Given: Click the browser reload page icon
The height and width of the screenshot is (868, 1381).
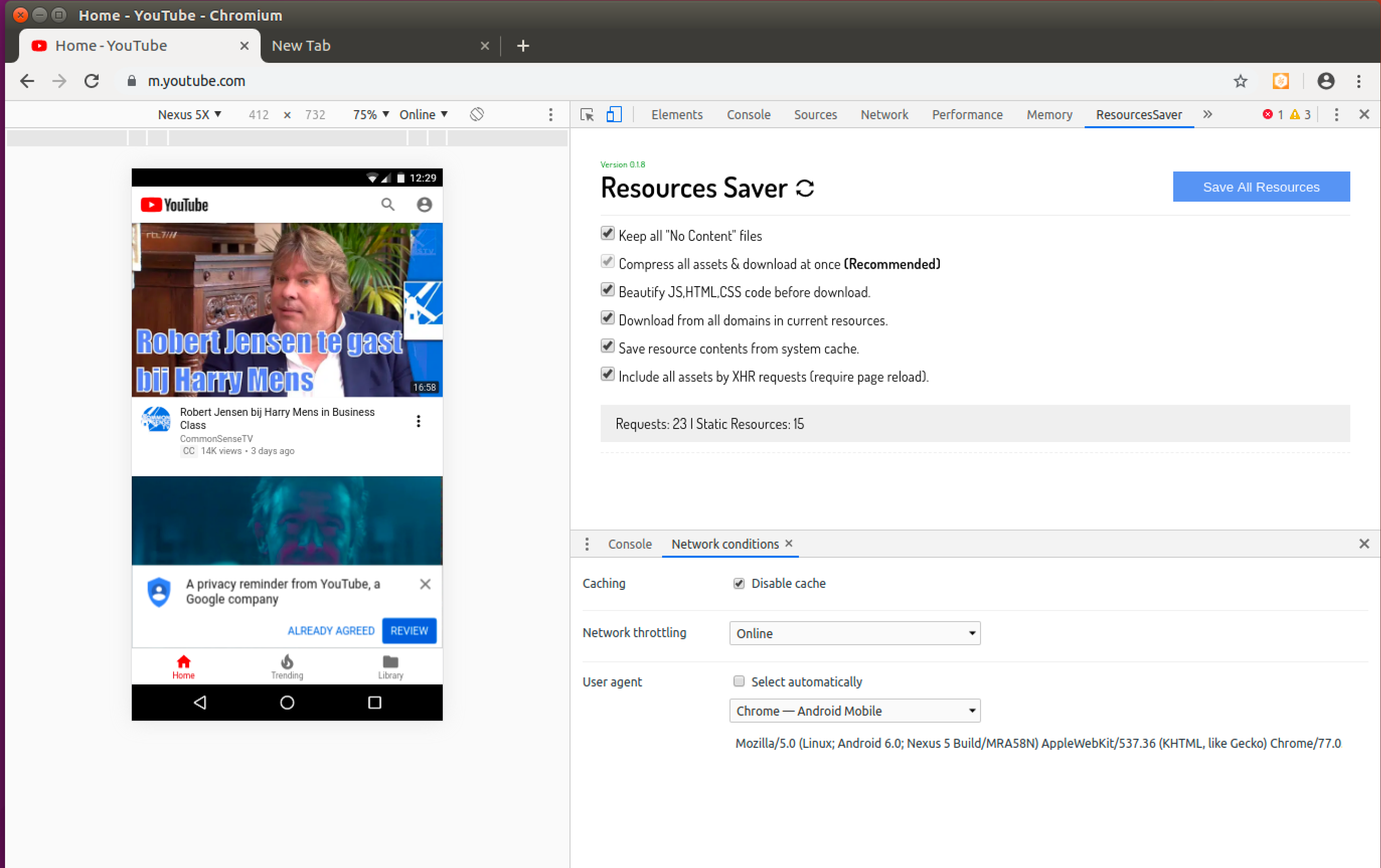Looking at the screenshot, I should [x=92, y=81].
